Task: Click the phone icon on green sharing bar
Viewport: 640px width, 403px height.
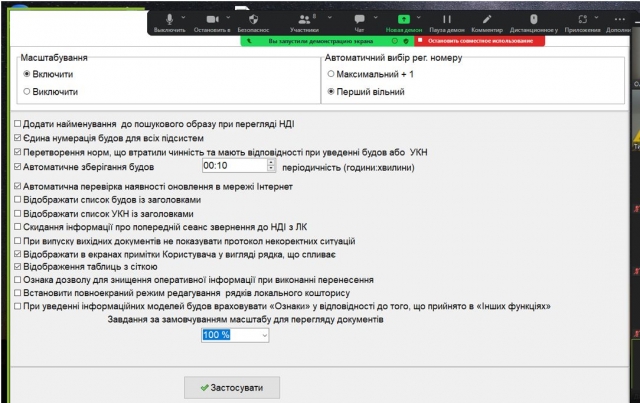Action: 249,41
